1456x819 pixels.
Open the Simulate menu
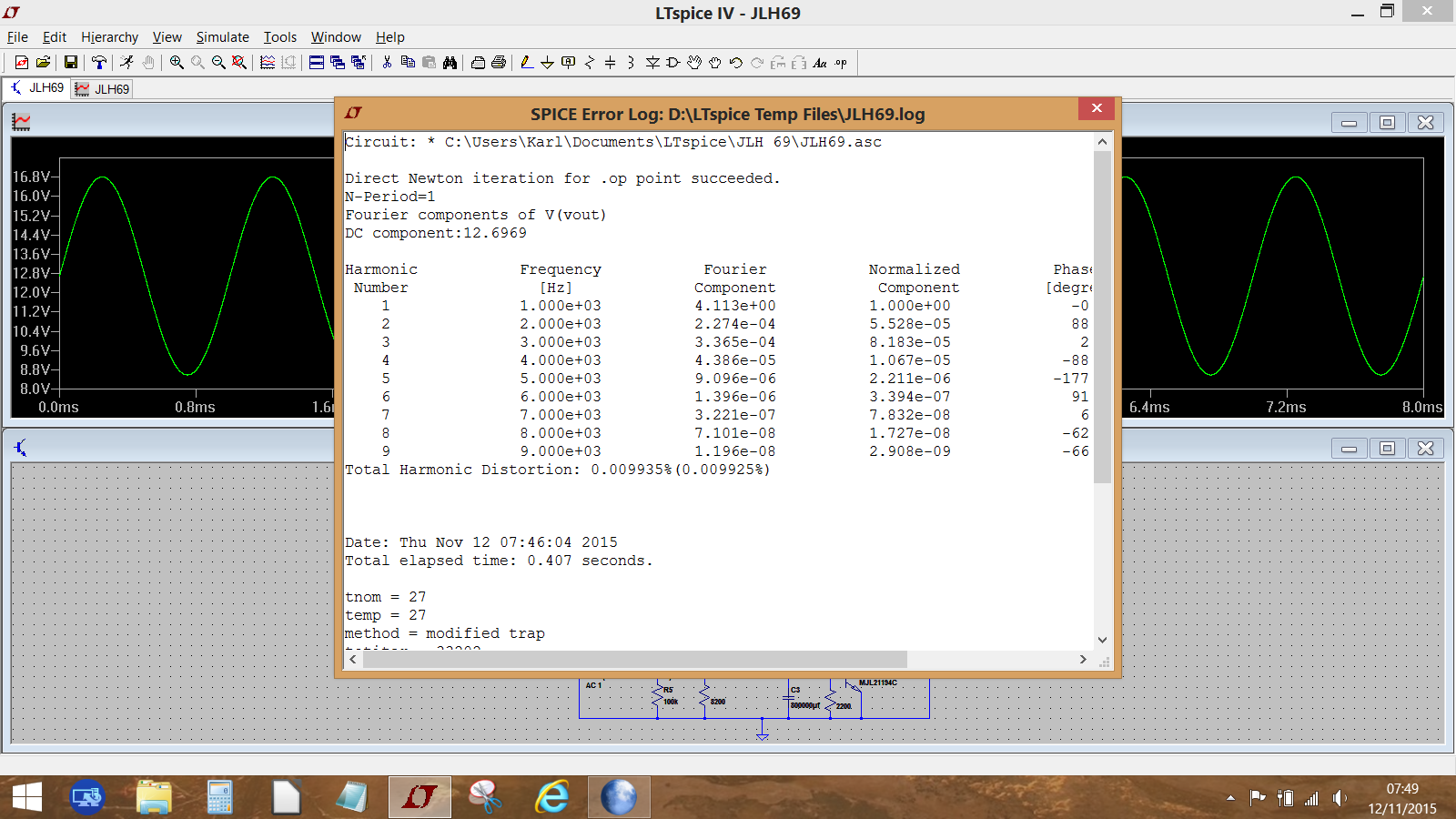pos(223,37)
